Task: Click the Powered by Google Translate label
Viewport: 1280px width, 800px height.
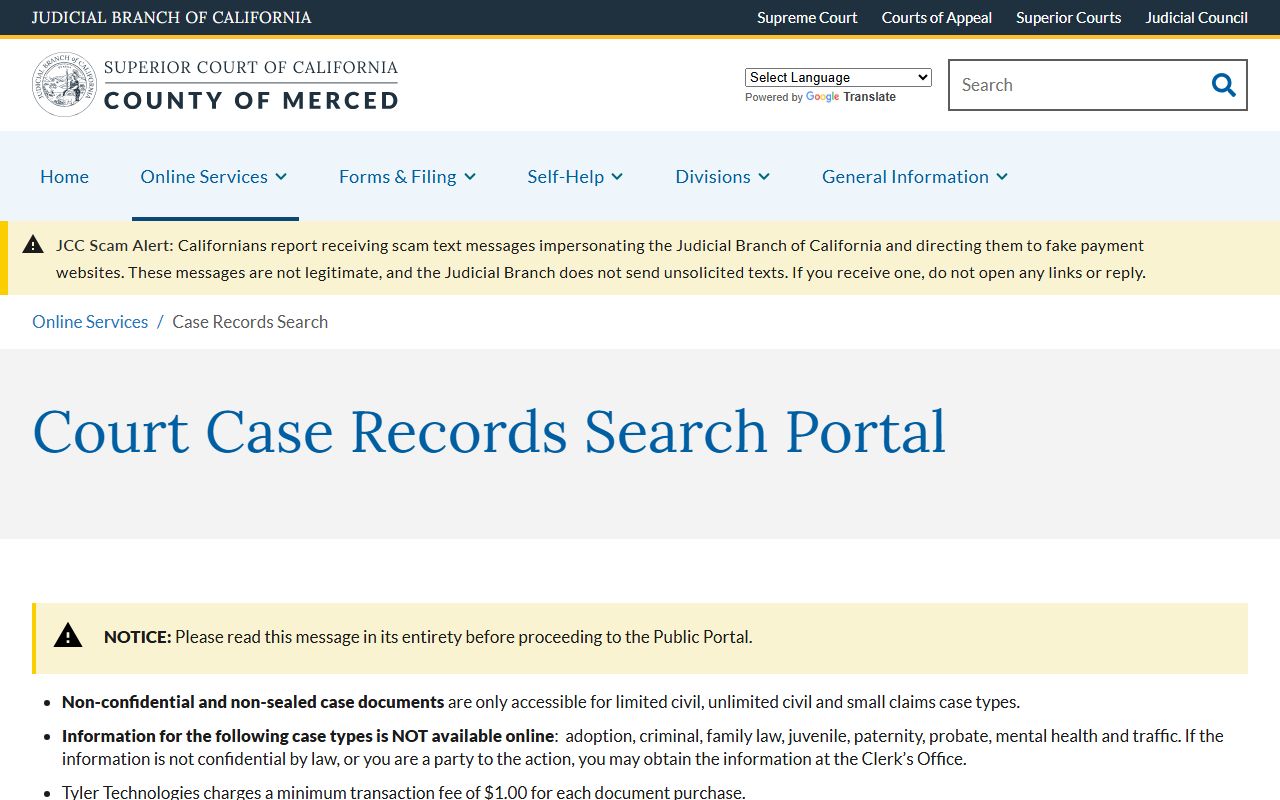Action: pos(820,97)
